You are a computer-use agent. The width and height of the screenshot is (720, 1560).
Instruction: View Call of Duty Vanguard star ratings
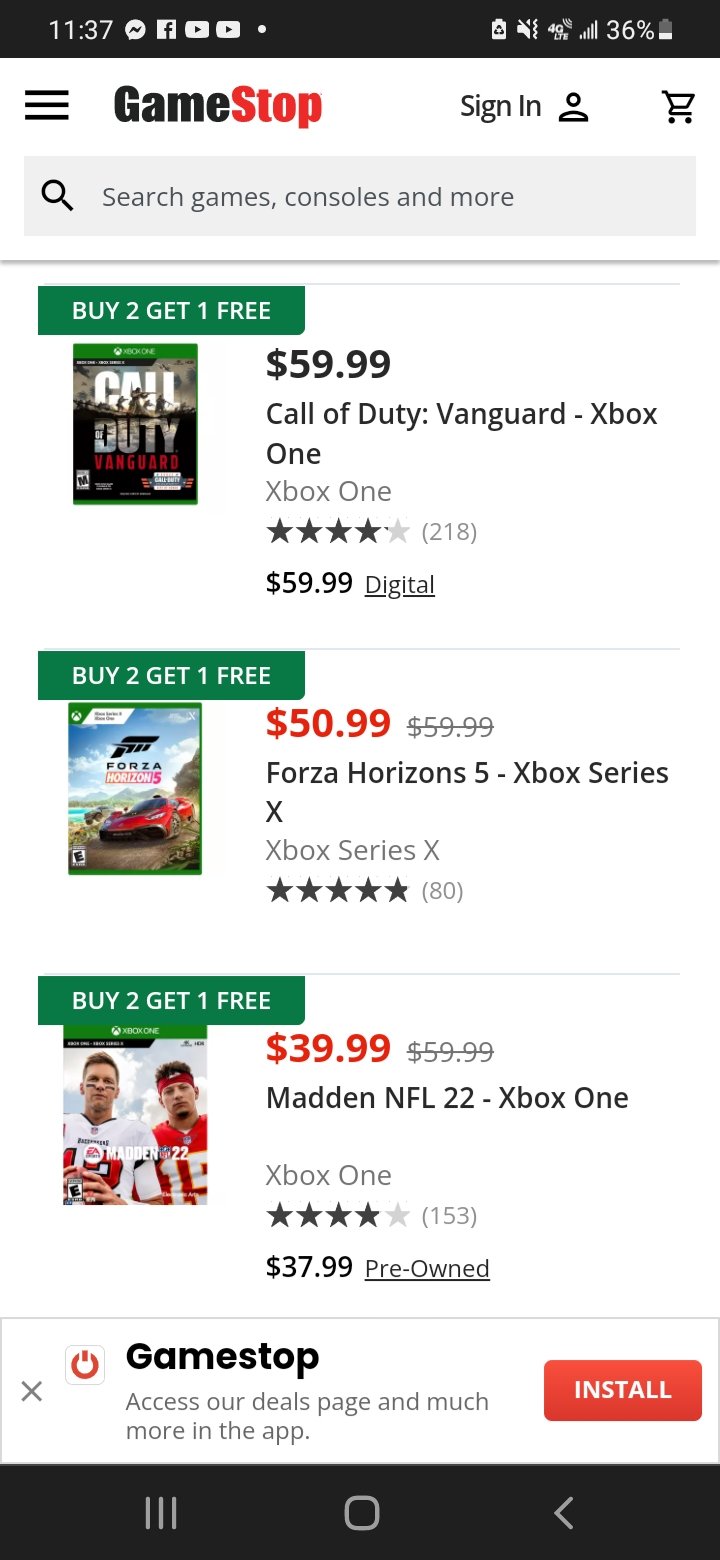coord(338,532)
